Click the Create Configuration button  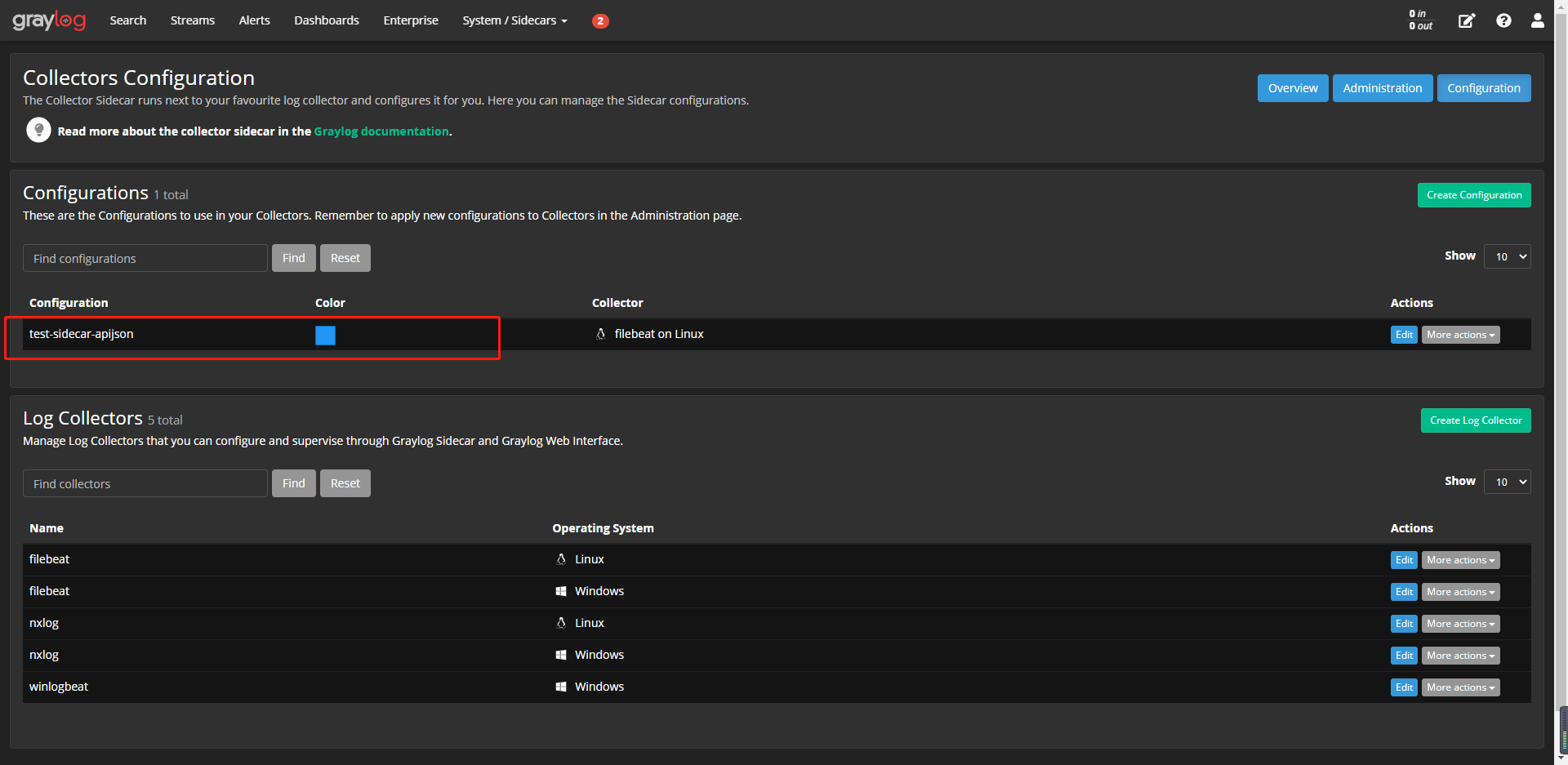(1474, 194)
